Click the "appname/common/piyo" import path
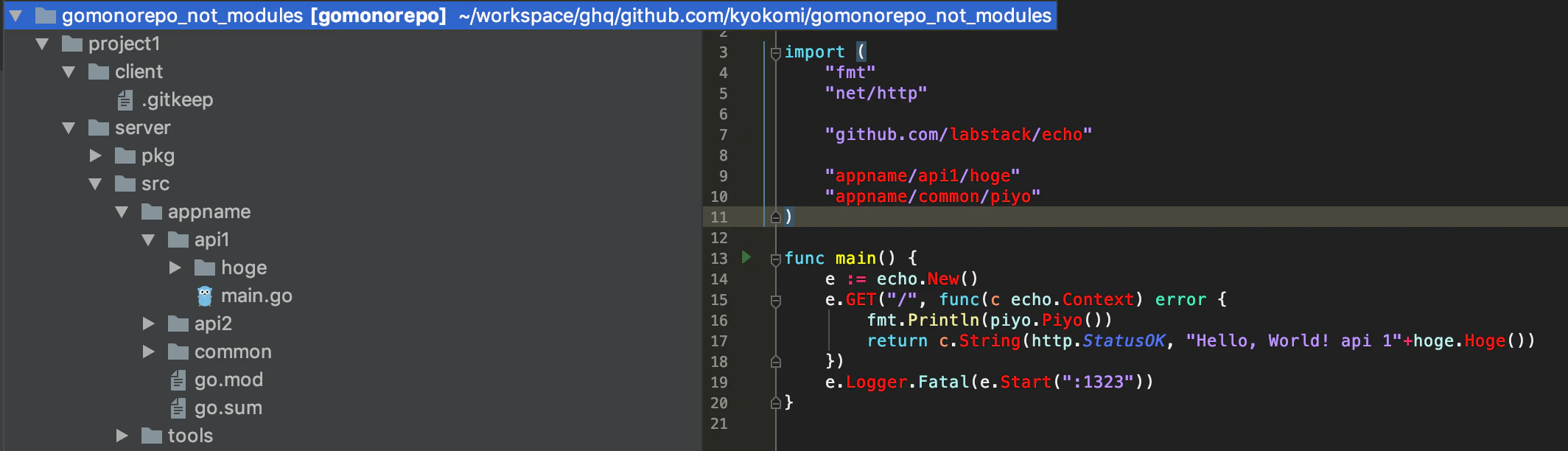This screenshot has height=451, width=1568. click(933, 196)
